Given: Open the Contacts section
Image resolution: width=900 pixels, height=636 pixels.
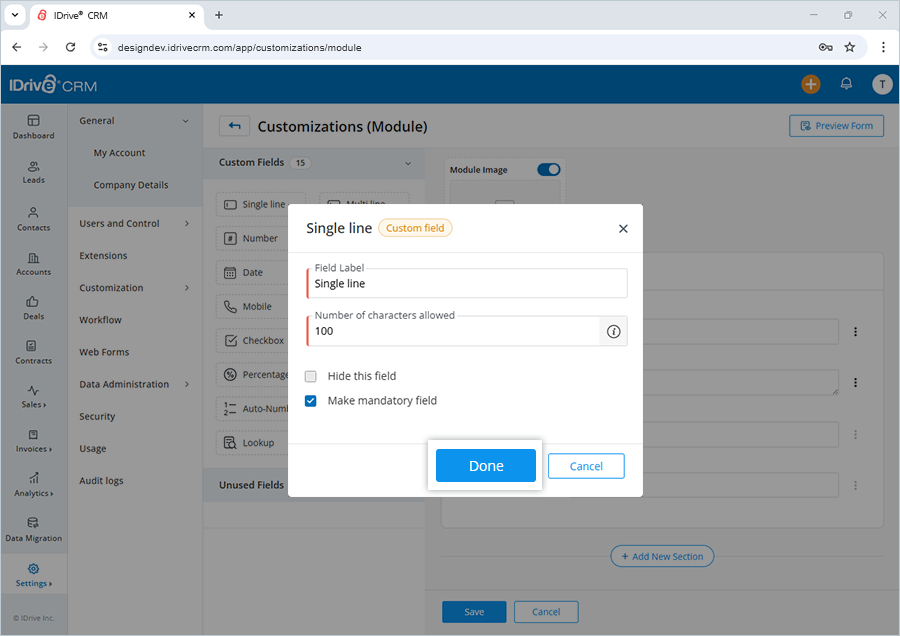Looking at the screenshot, I should [33, 220].
